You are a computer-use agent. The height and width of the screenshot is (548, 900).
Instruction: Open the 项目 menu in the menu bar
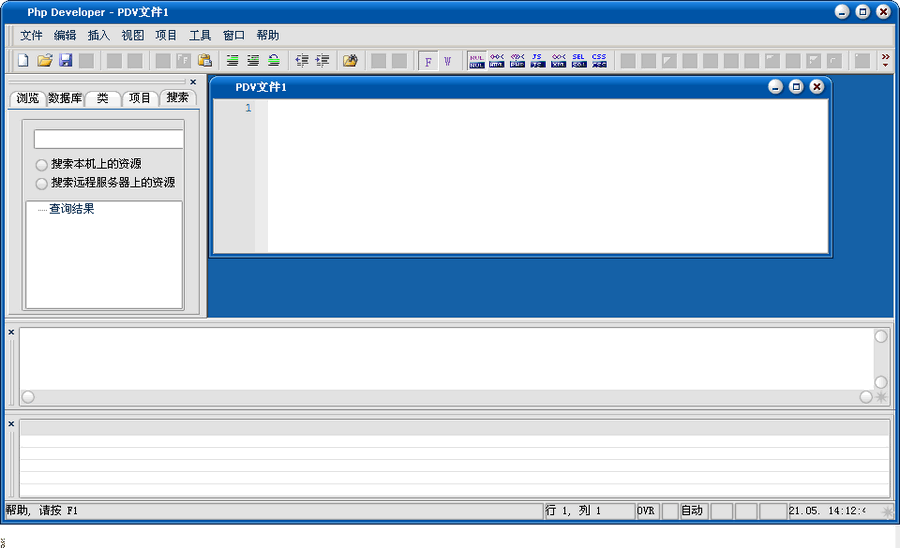pyautogui.click(x=166, y=36)
